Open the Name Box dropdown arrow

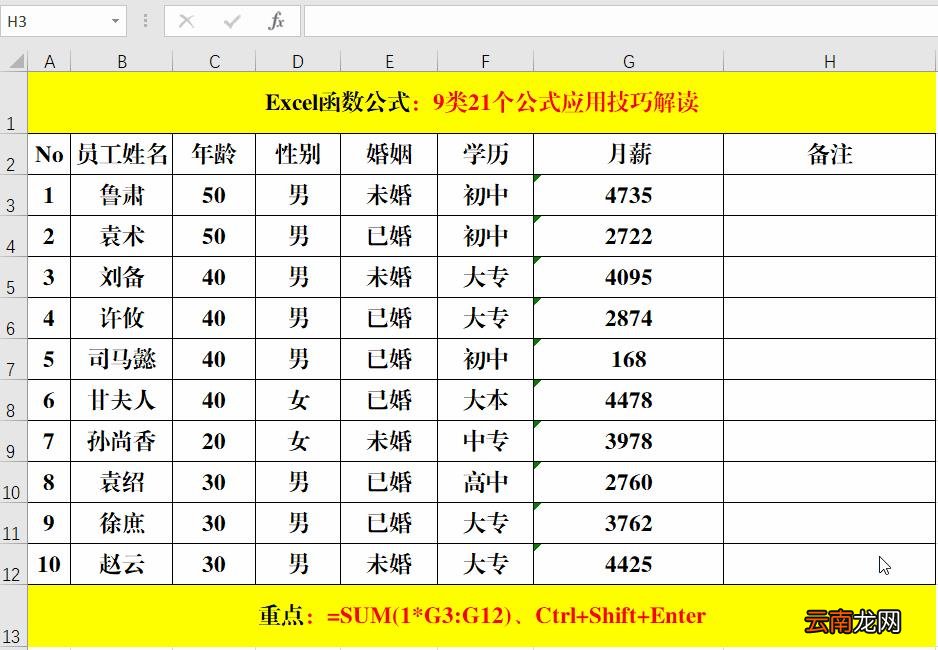[115, 22]
